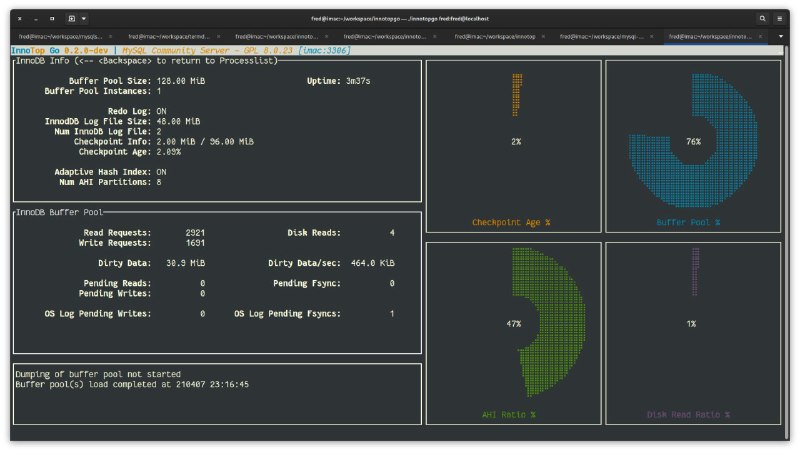800x452 pixels.
Task: Click the new tab icon in title bar
Action: pos(71,18)
